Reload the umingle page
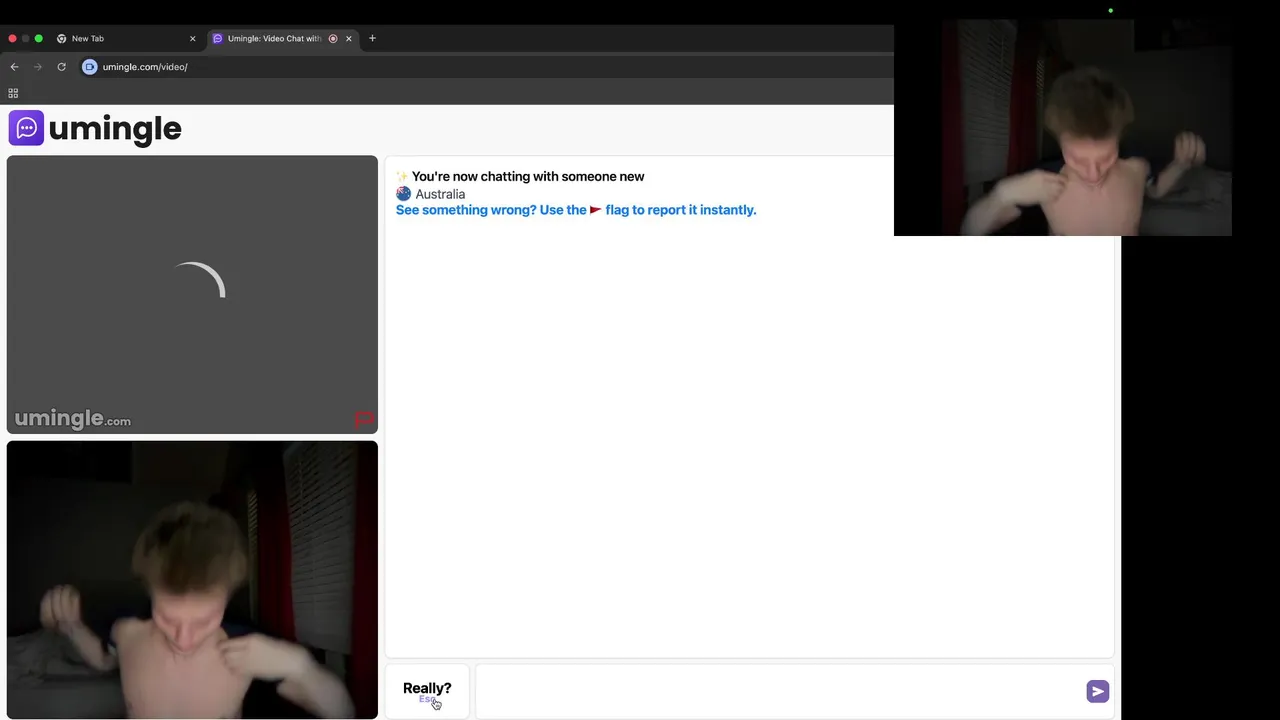Image resolution: width=1280 pixels, height=720 pixels. click(x=61, y=67)
